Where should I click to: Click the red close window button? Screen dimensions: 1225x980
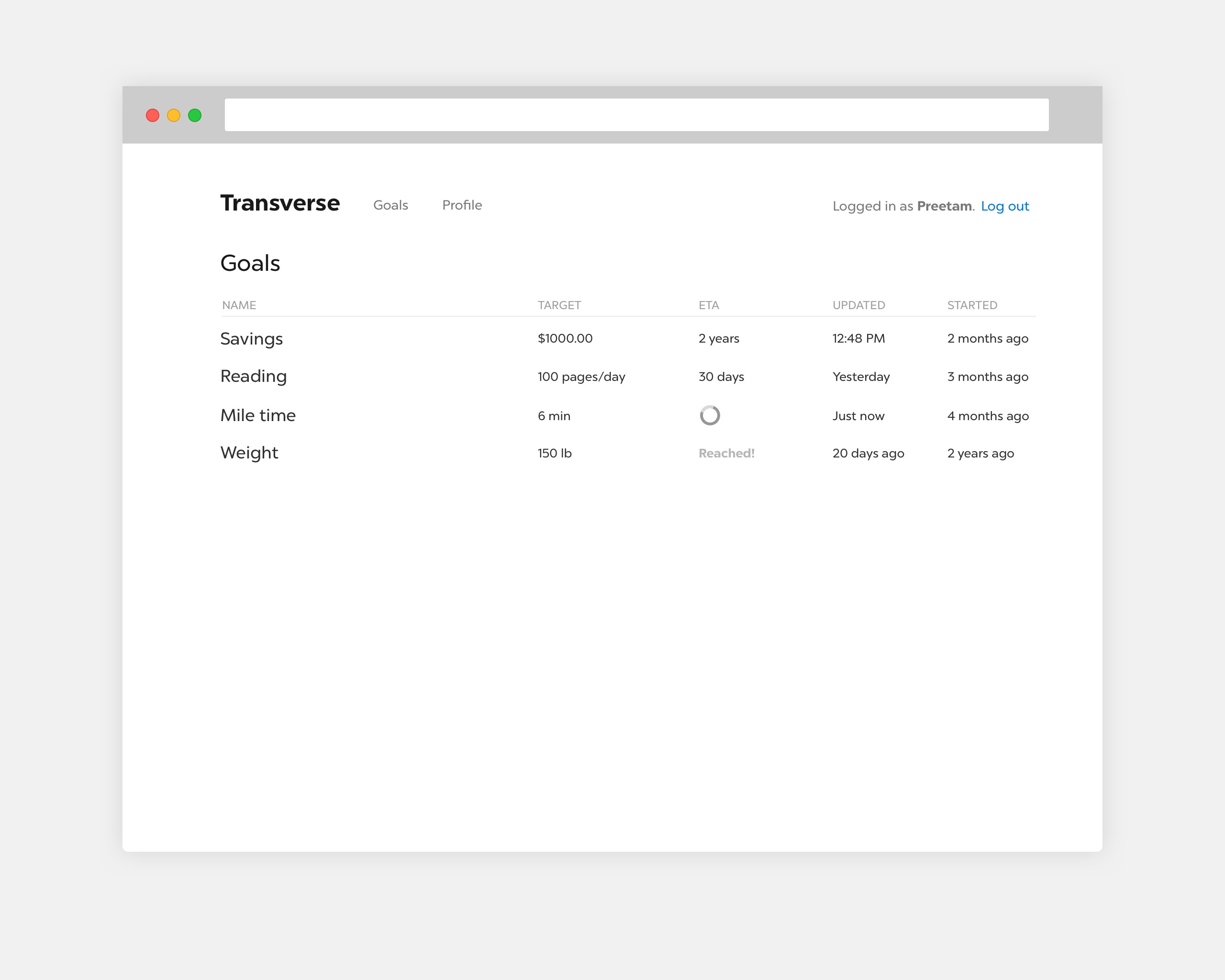tap(152, 115)
